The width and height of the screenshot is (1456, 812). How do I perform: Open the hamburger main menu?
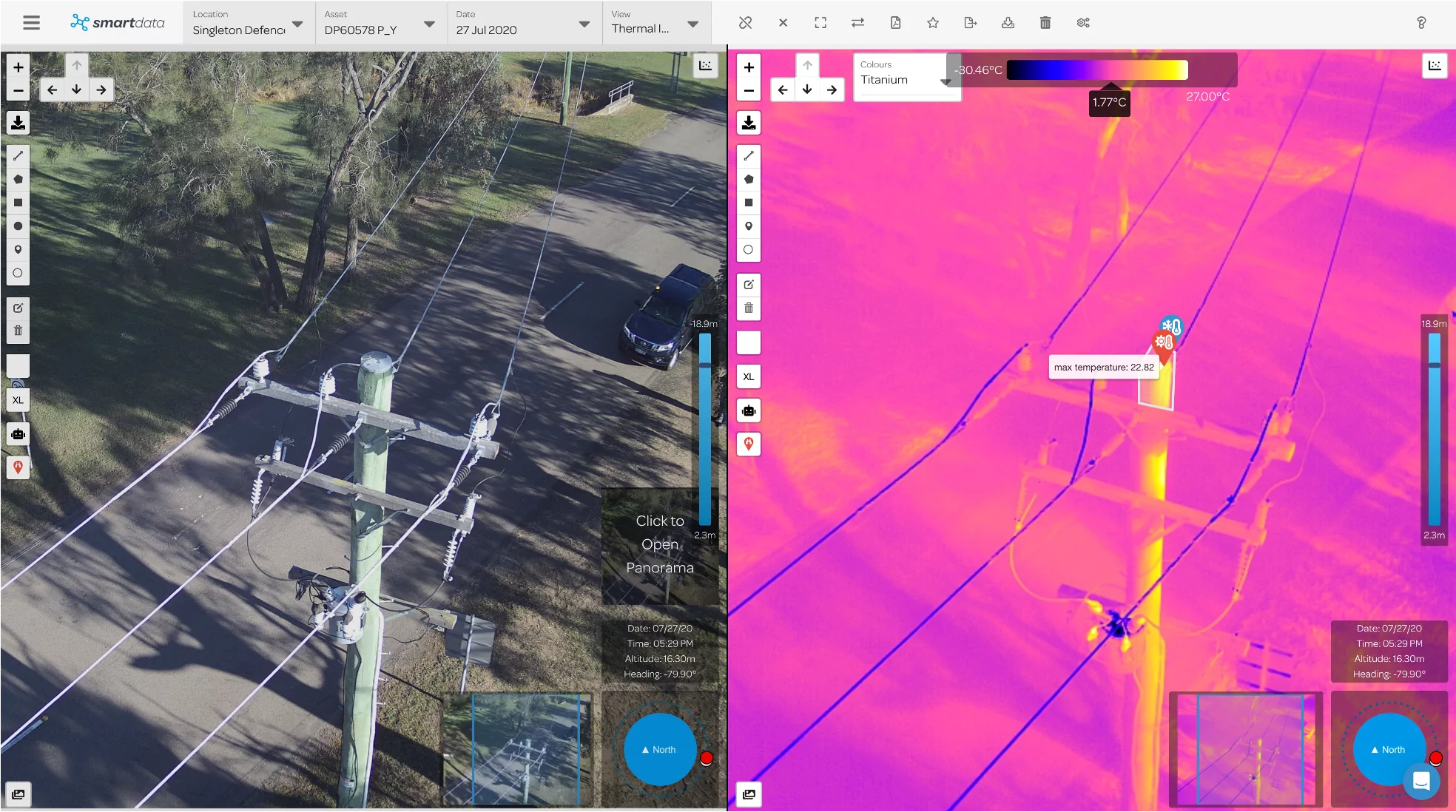point(31,22)
